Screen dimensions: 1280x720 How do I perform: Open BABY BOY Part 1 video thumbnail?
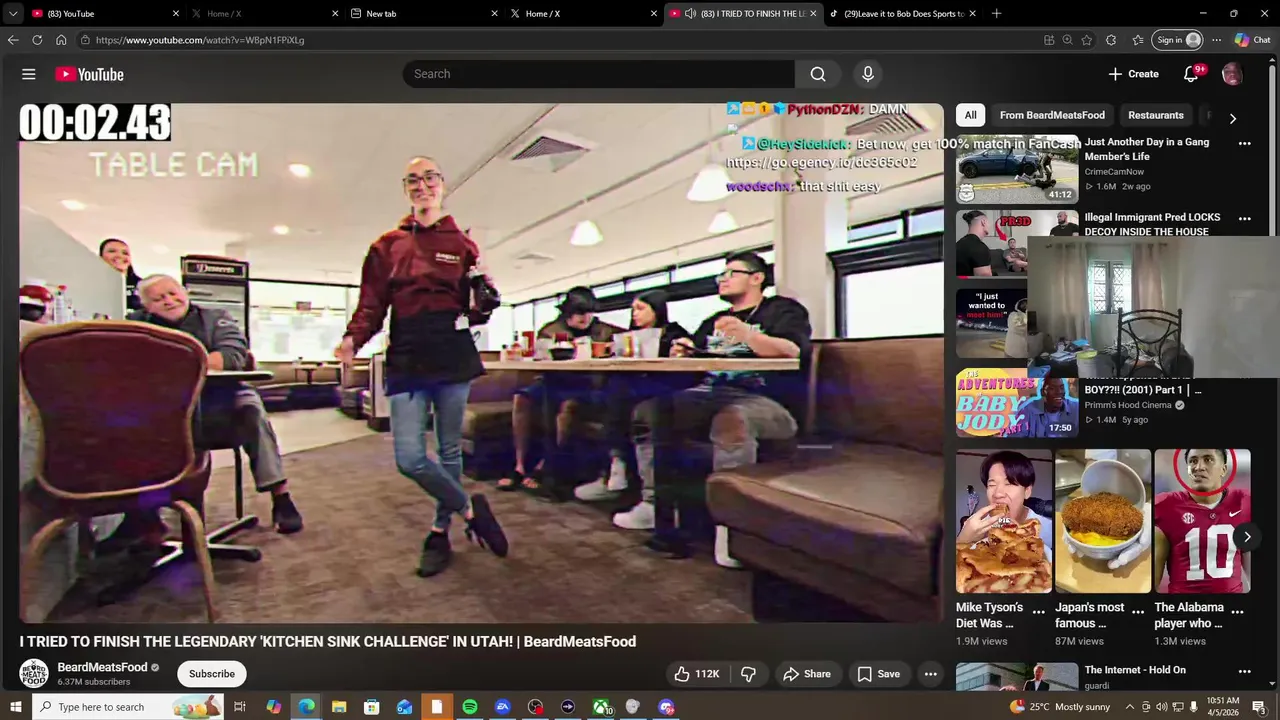1017,403
